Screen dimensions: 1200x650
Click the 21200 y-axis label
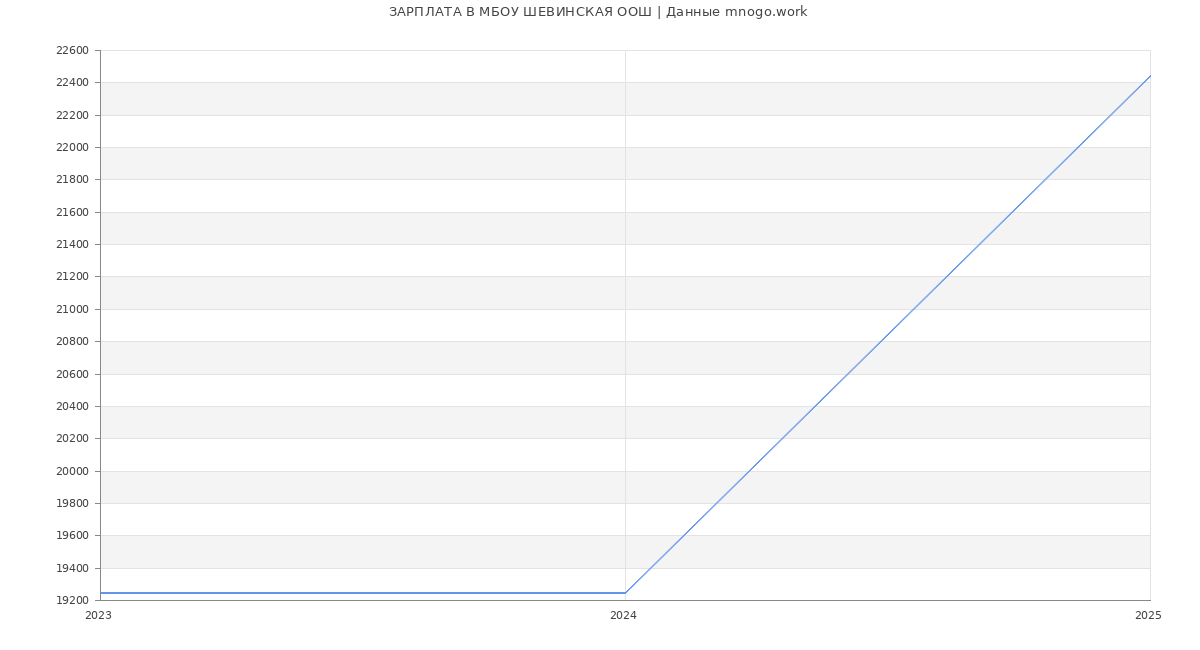(x=72, y=277)
